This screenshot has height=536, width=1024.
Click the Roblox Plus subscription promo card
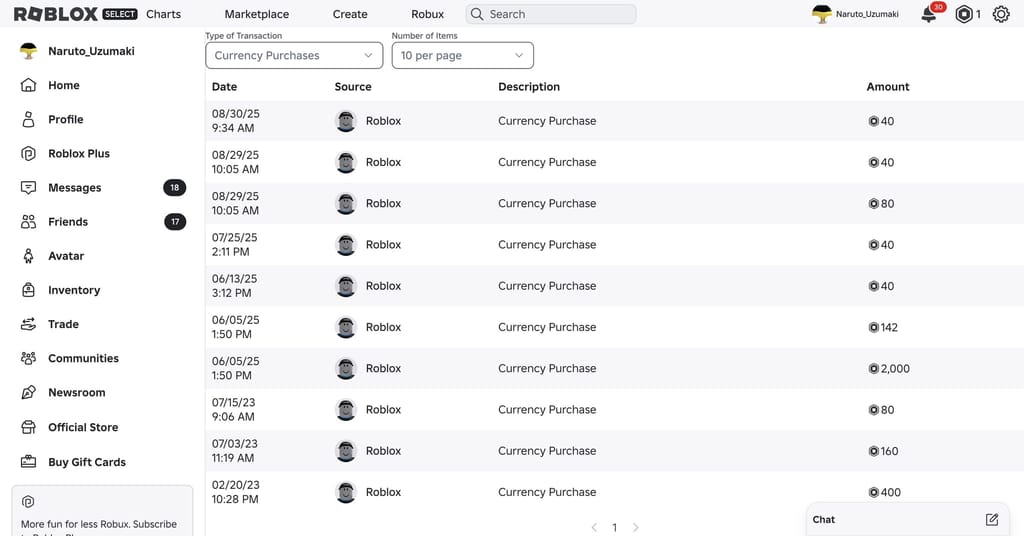[x=103, y=511]
